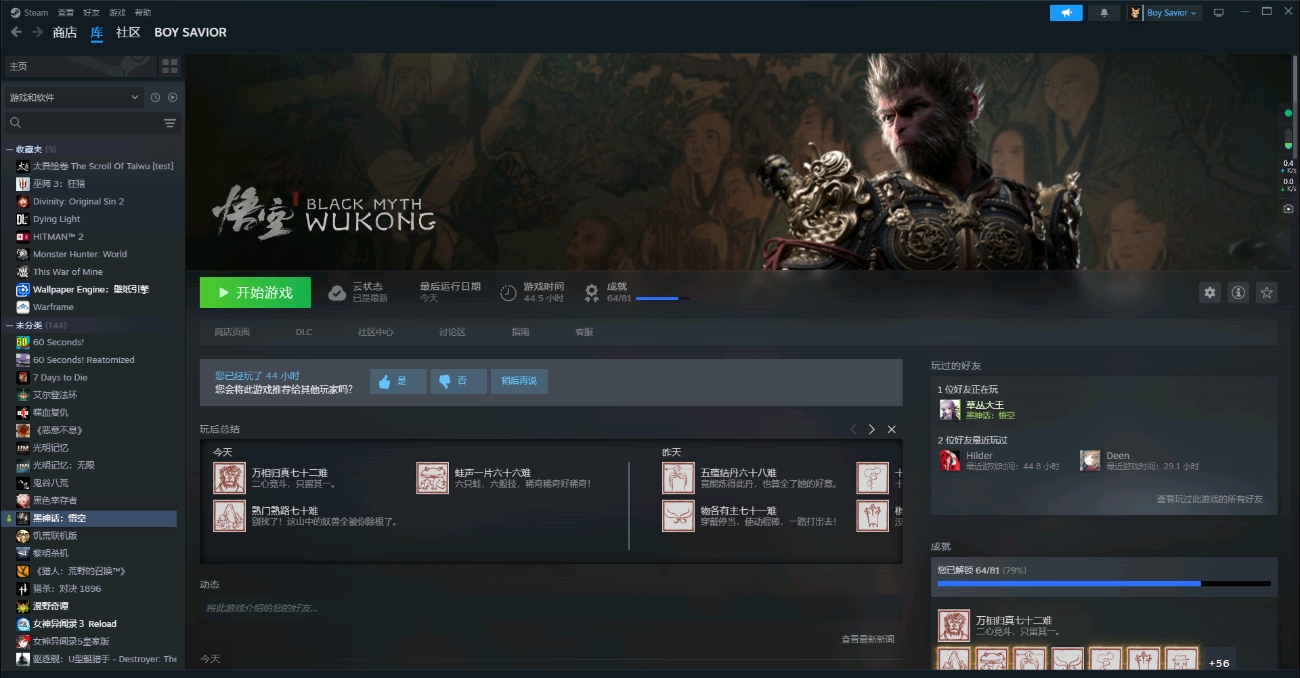Viewport: 1300px width, 678px height.
Task: Open the 讨论区 tab
Action: (x=452, y=332)
